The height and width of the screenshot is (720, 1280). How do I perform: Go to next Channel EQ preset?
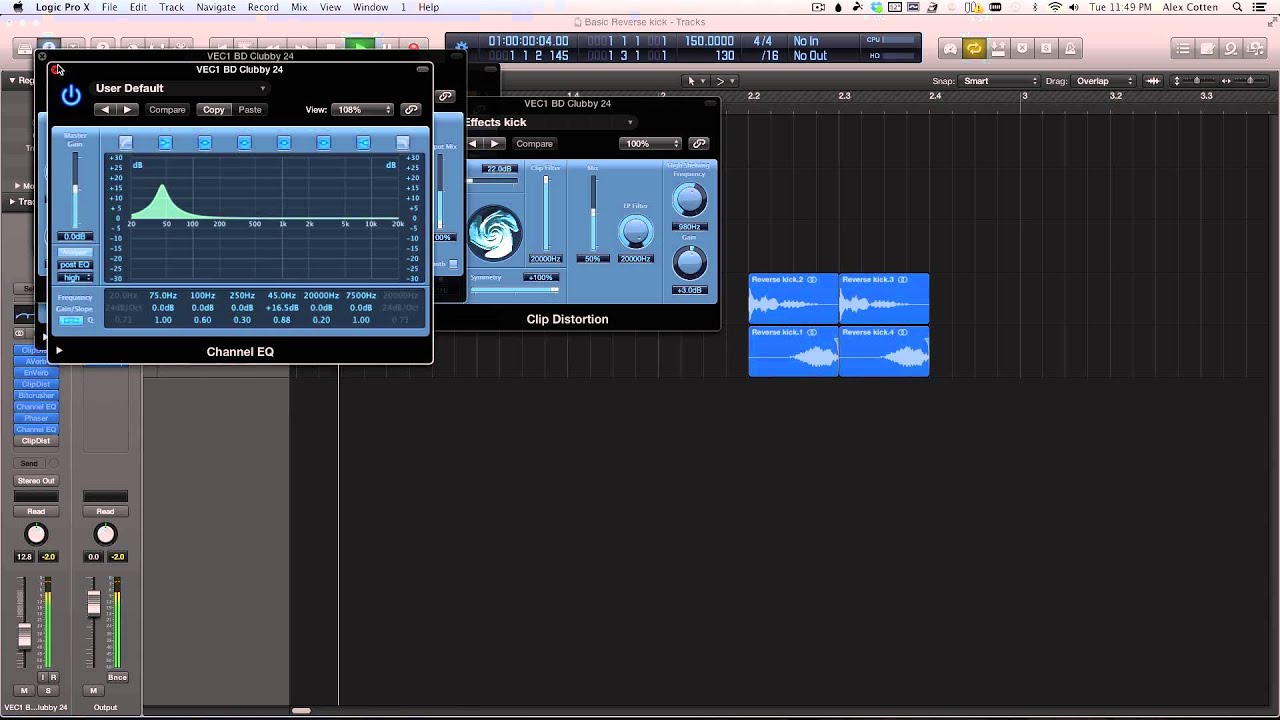pyautogui.click(x=127, y=110)
